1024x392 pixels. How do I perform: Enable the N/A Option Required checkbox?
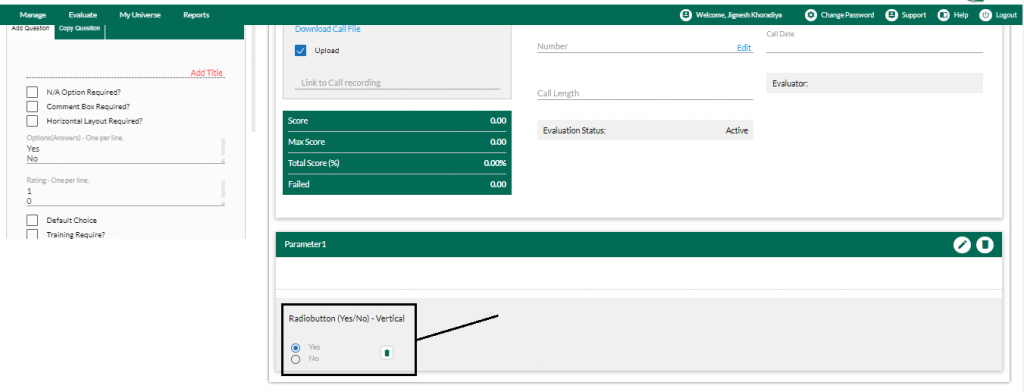click(x=32, y=92)
